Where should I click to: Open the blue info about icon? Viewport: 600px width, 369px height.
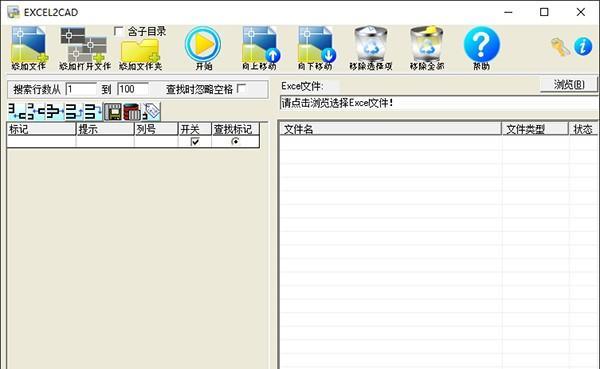[583, 47]
